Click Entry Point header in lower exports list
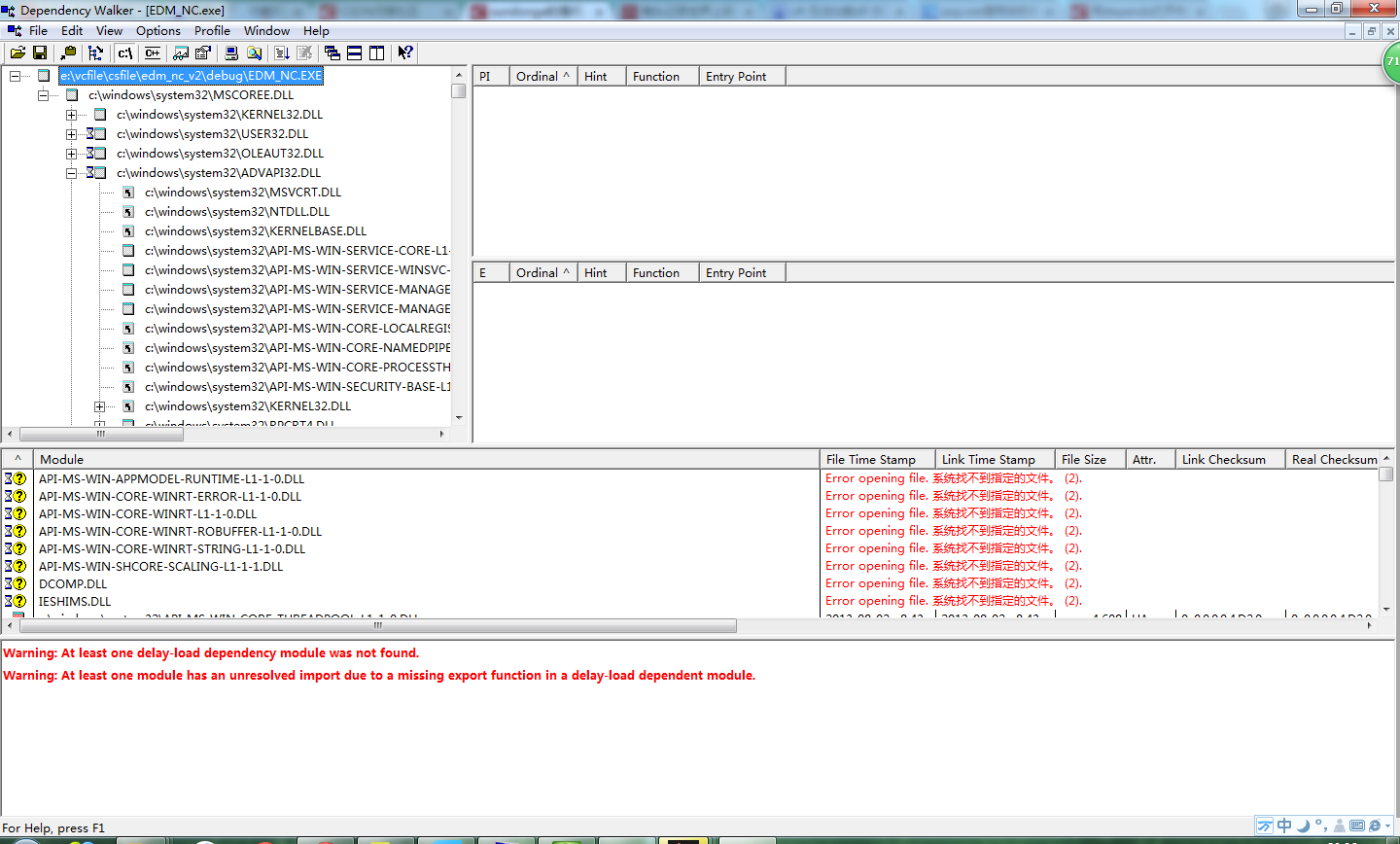This screenshot has width=1400, height=844. pos(742,272)
